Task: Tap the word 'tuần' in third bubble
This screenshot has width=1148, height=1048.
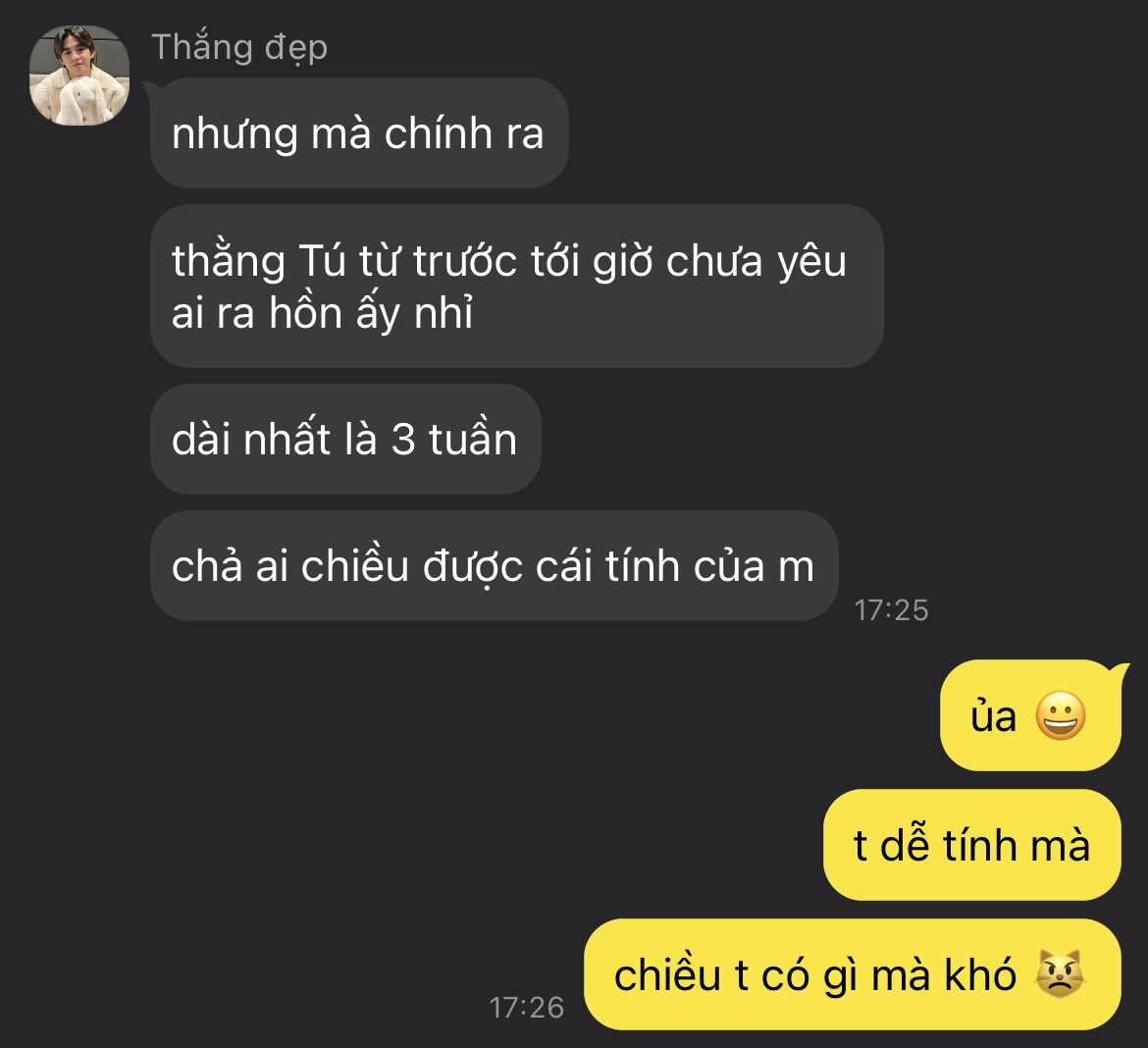Action: pos(473,439)
